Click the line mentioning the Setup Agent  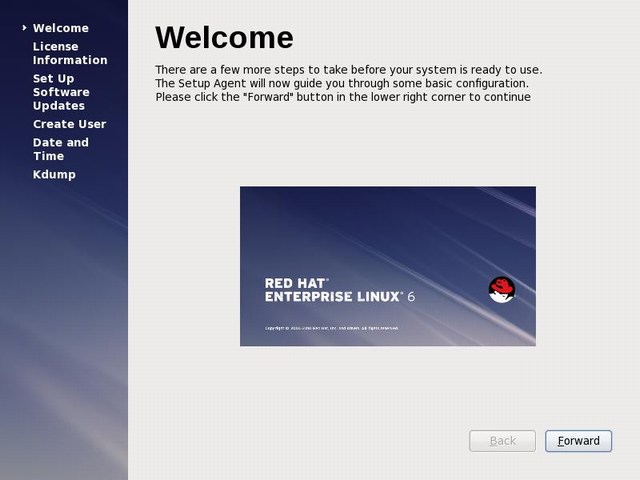pyautogui.click(x=342, y=83)
